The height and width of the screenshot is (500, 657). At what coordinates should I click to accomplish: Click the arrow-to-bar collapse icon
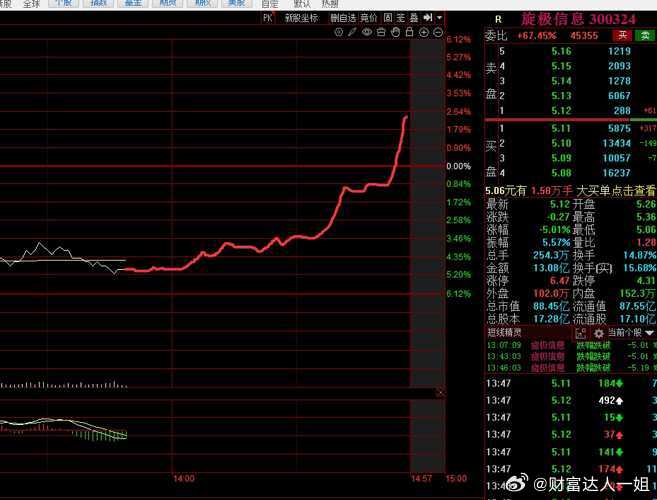tap(428, 18)
